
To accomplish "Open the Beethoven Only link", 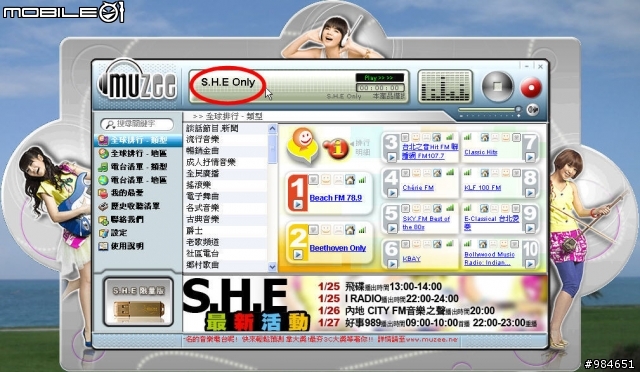I will (x=338, y=248).
